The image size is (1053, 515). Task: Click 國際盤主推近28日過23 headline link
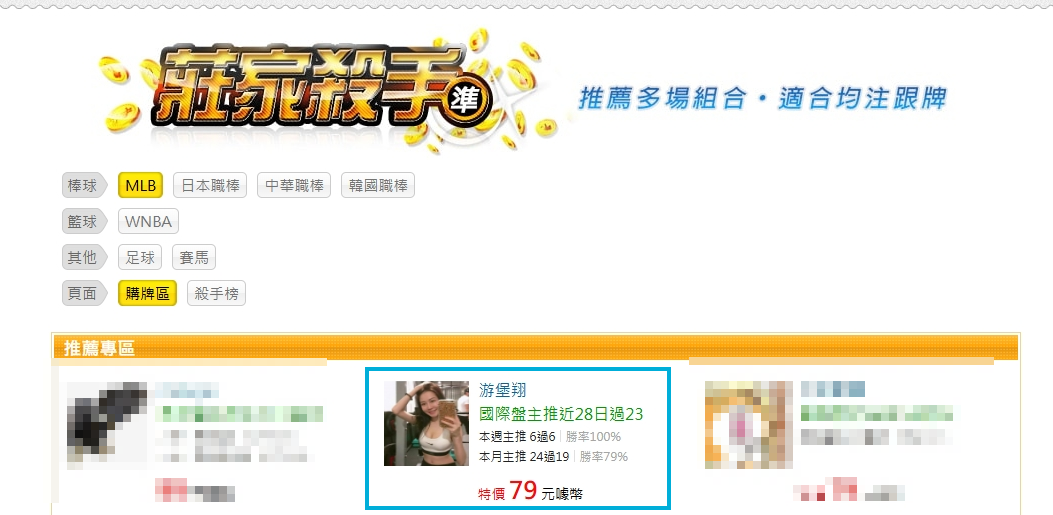561,414
